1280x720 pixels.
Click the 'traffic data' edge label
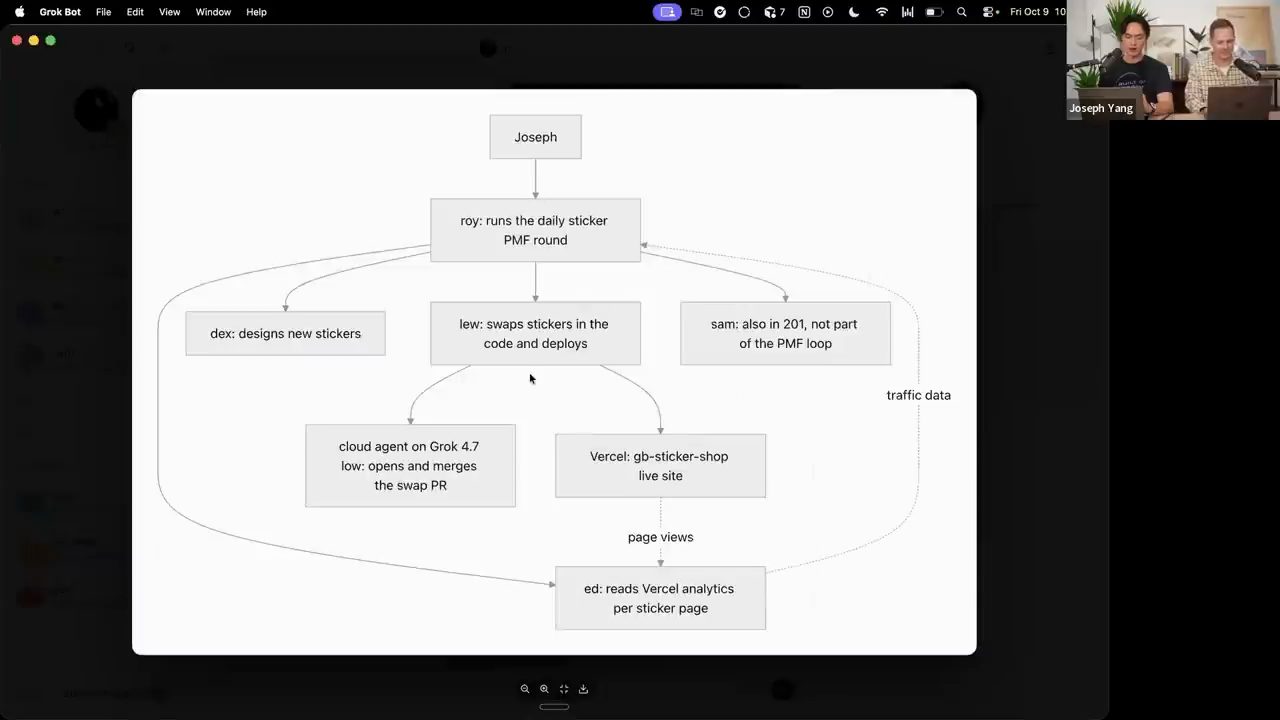point(918,395)
